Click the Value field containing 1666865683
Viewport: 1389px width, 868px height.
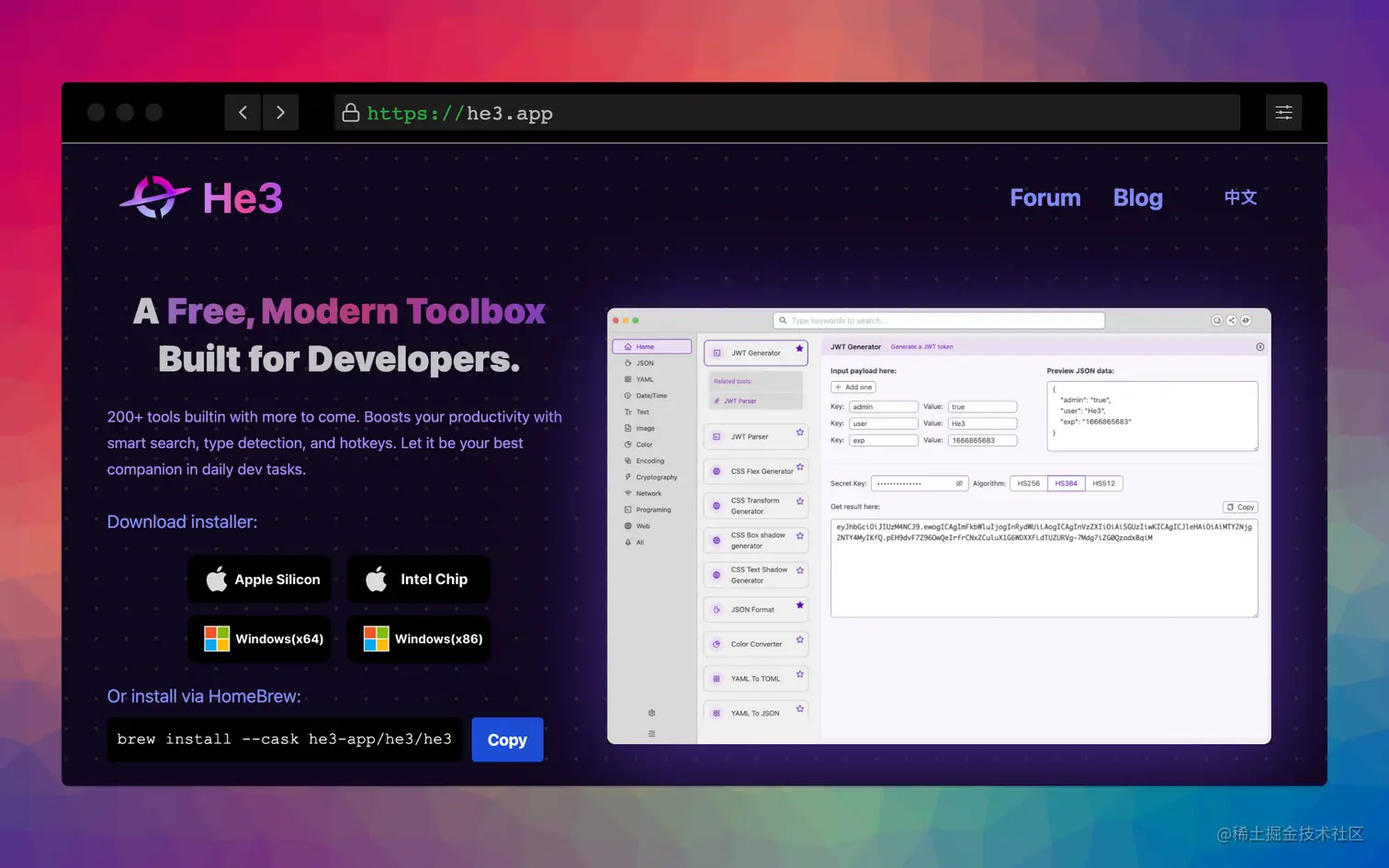pyautogui.click(x=982, y=440)
